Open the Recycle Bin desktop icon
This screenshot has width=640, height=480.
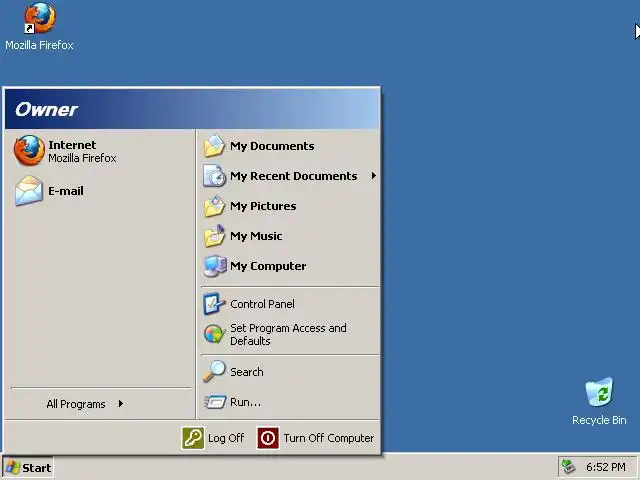point(599,392)
